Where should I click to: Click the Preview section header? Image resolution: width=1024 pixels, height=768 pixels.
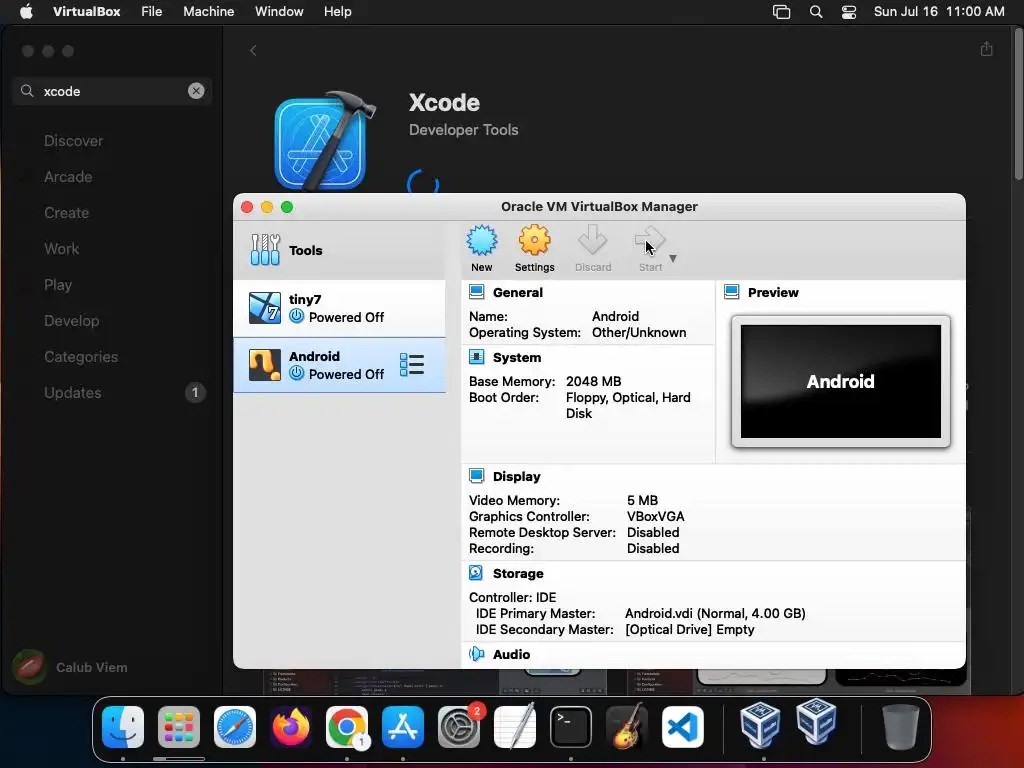(773, 293)
